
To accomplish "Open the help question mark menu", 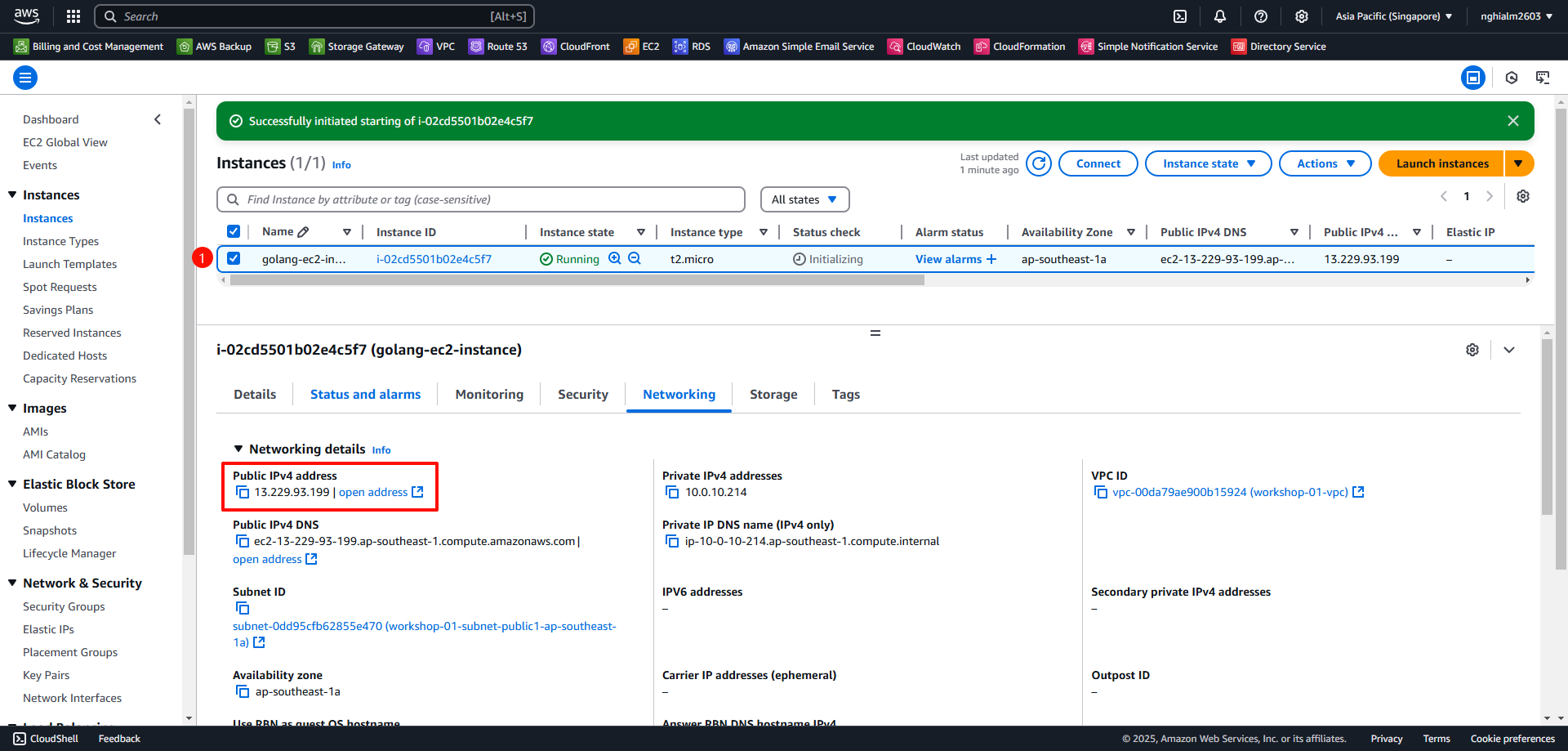I will (1261, 16).
